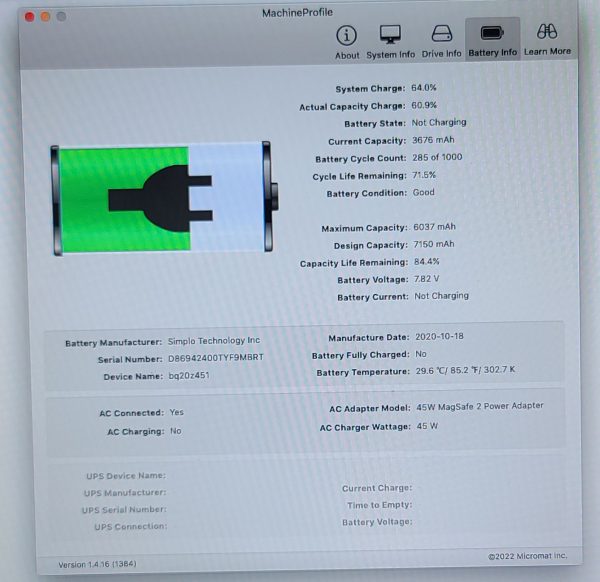Click the grayed-out zoom window button
The image size is (600, 582).
click(62, 17)
